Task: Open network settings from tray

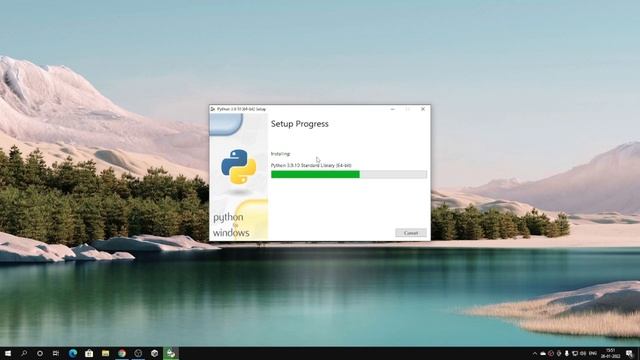Action: coord(575,353)
